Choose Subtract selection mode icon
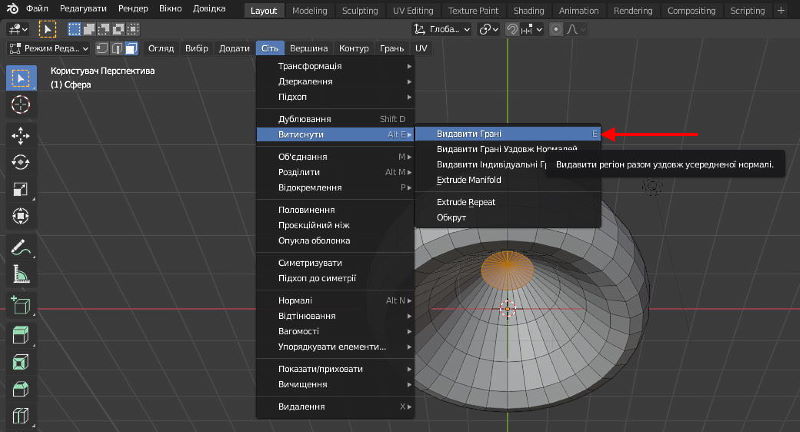Viewport: 800px width, 432px height. pos(104,30)
